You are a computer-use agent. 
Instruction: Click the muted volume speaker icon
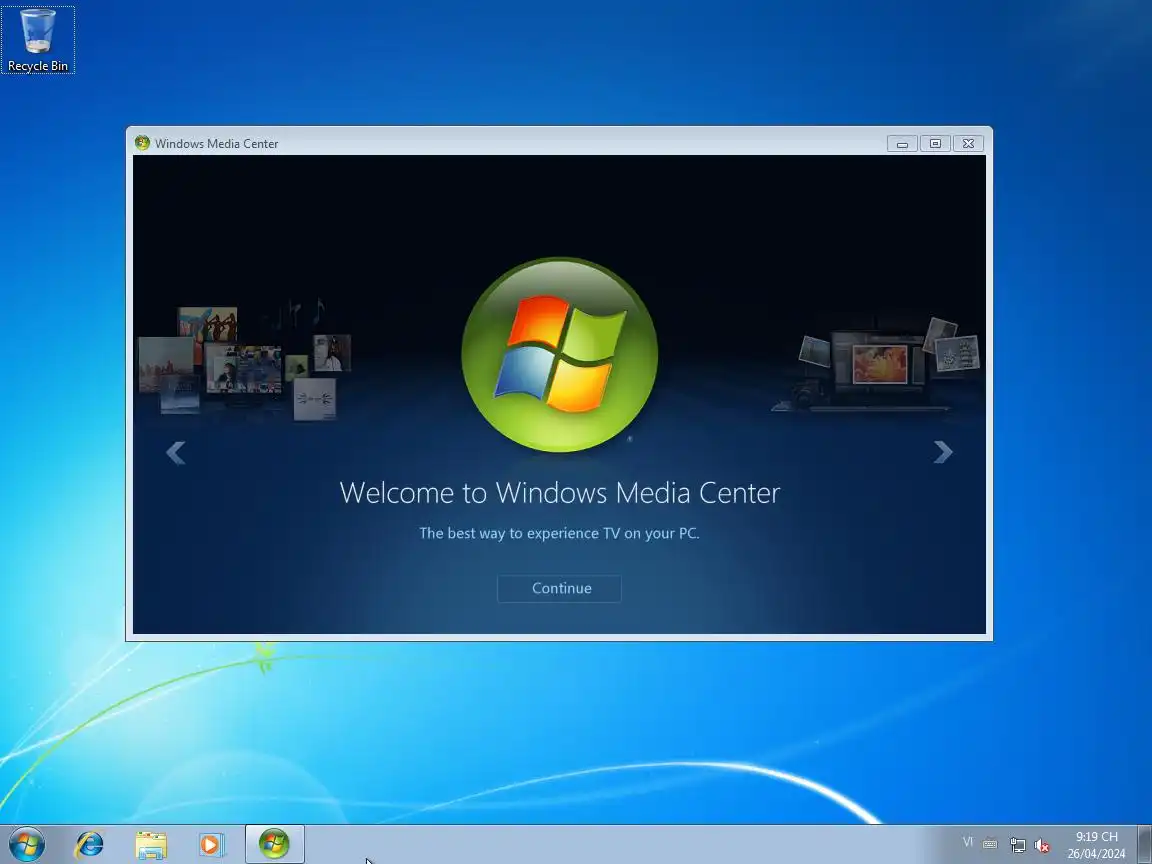(x=1041, y=846)
